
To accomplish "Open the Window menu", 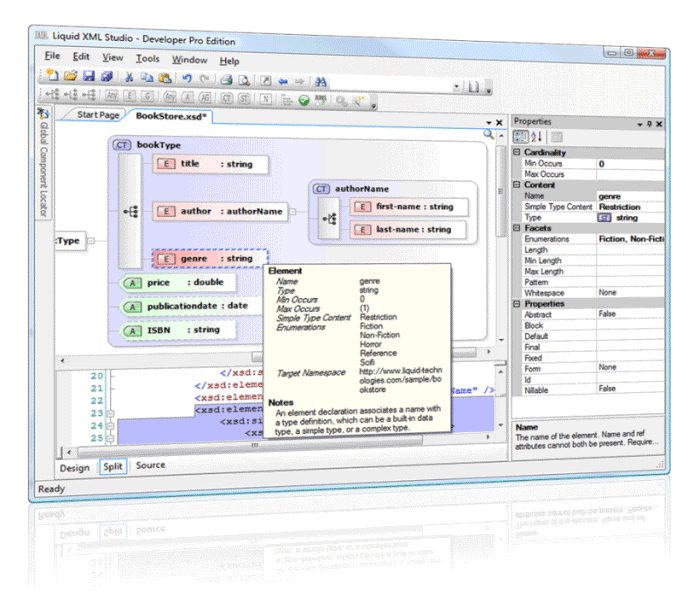I will click(x=189, y=60).
